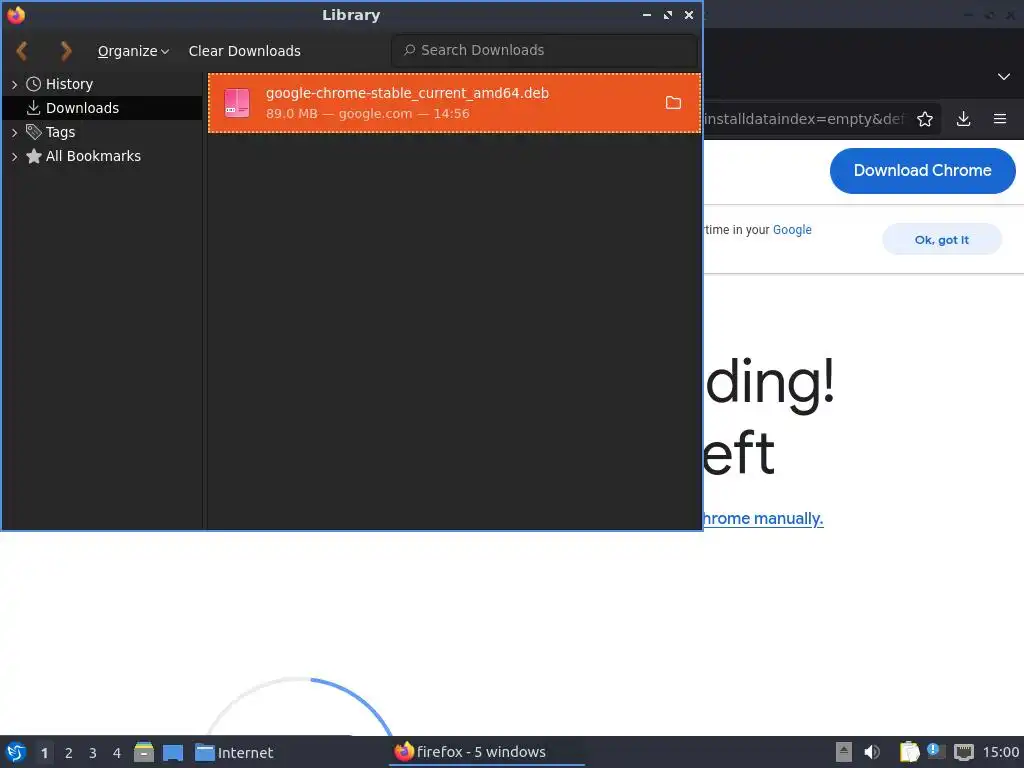Expand the All Bookmarks tree item
Viewport: 1024px width, 768px height.
(x=14, y=157)
